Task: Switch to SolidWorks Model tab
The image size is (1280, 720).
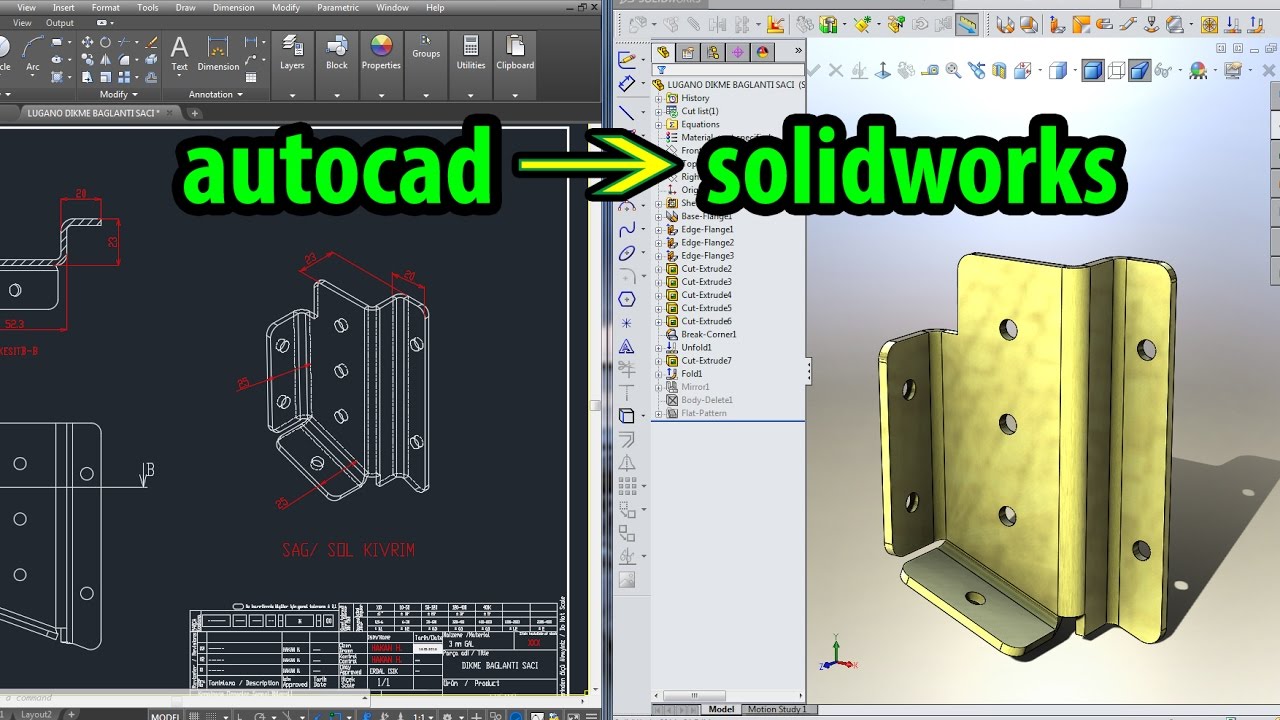Action: coord(721,709)
